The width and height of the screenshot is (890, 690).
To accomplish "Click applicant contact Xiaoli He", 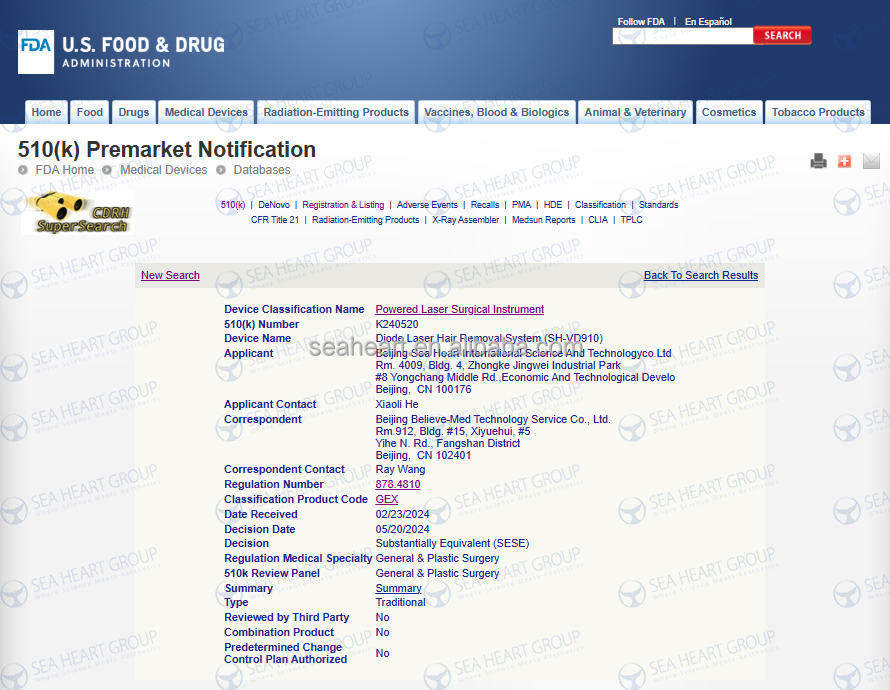I will pos(397,404).
